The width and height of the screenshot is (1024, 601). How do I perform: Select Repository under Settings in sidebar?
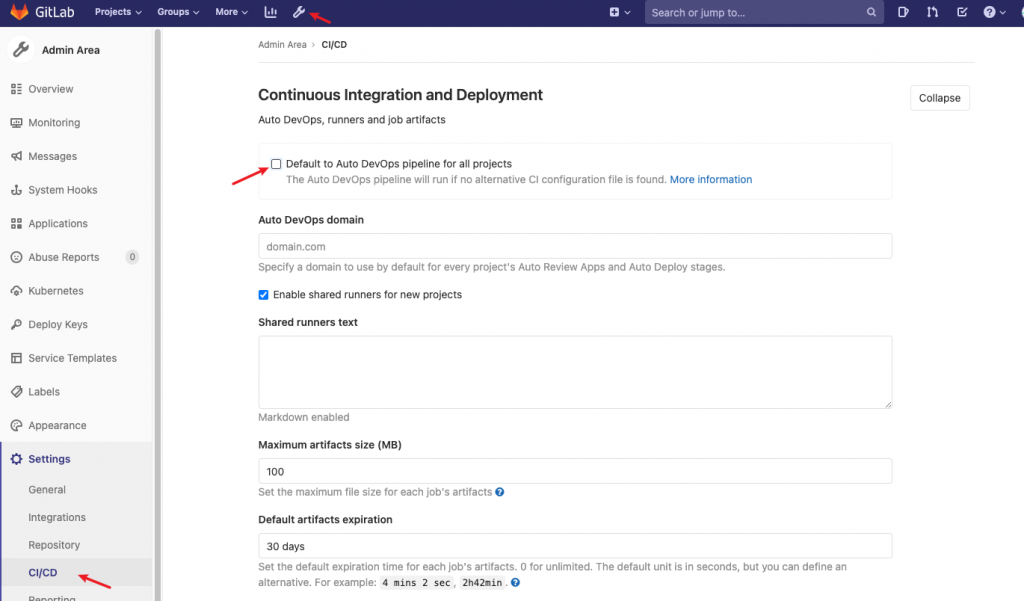point(54,545)
